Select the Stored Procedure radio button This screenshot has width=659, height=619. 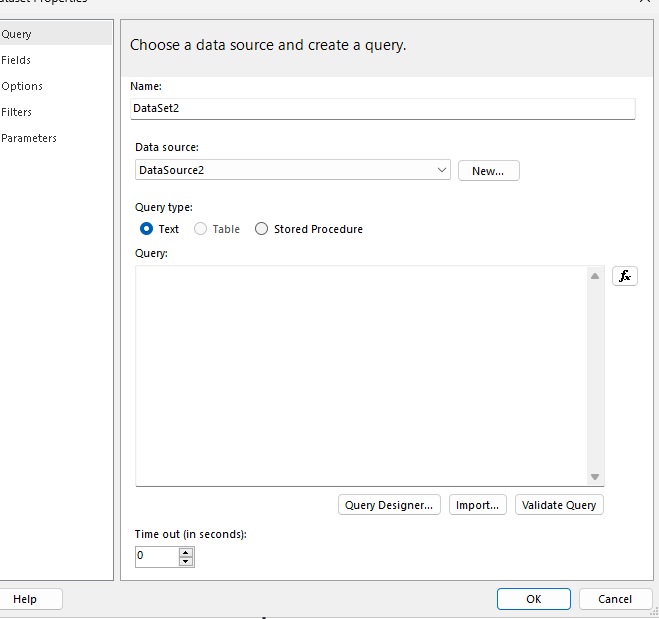coord(261,229)
